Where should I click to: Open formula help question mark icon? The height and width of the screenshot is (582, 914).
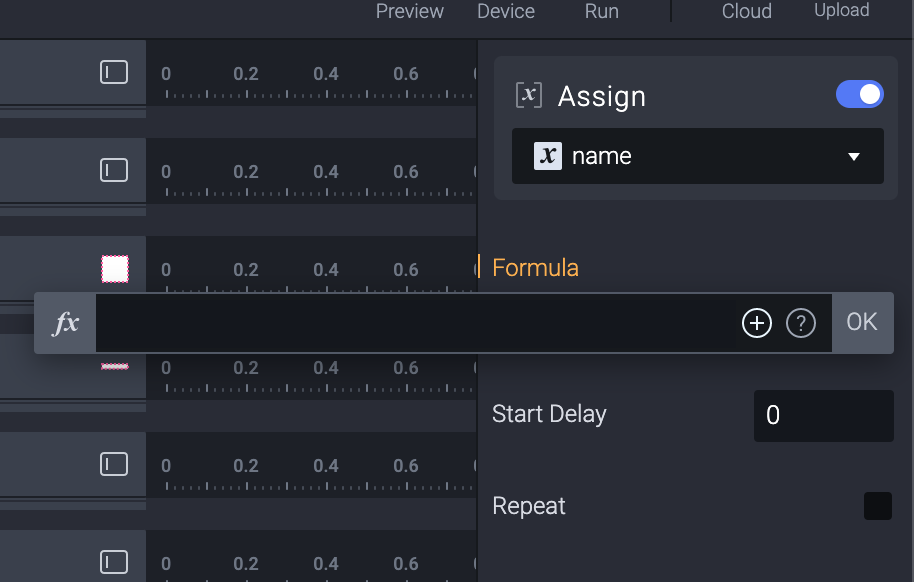801,323
